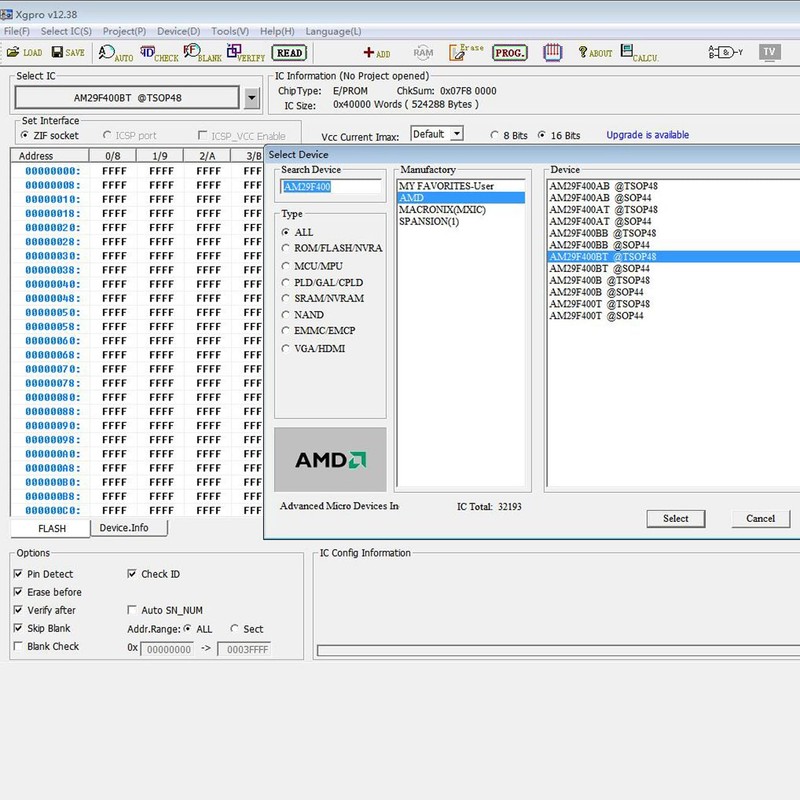Open the Select IC(S) menu
The width and height of the screenshot is (800, 800).
click(x=66, y=31)
